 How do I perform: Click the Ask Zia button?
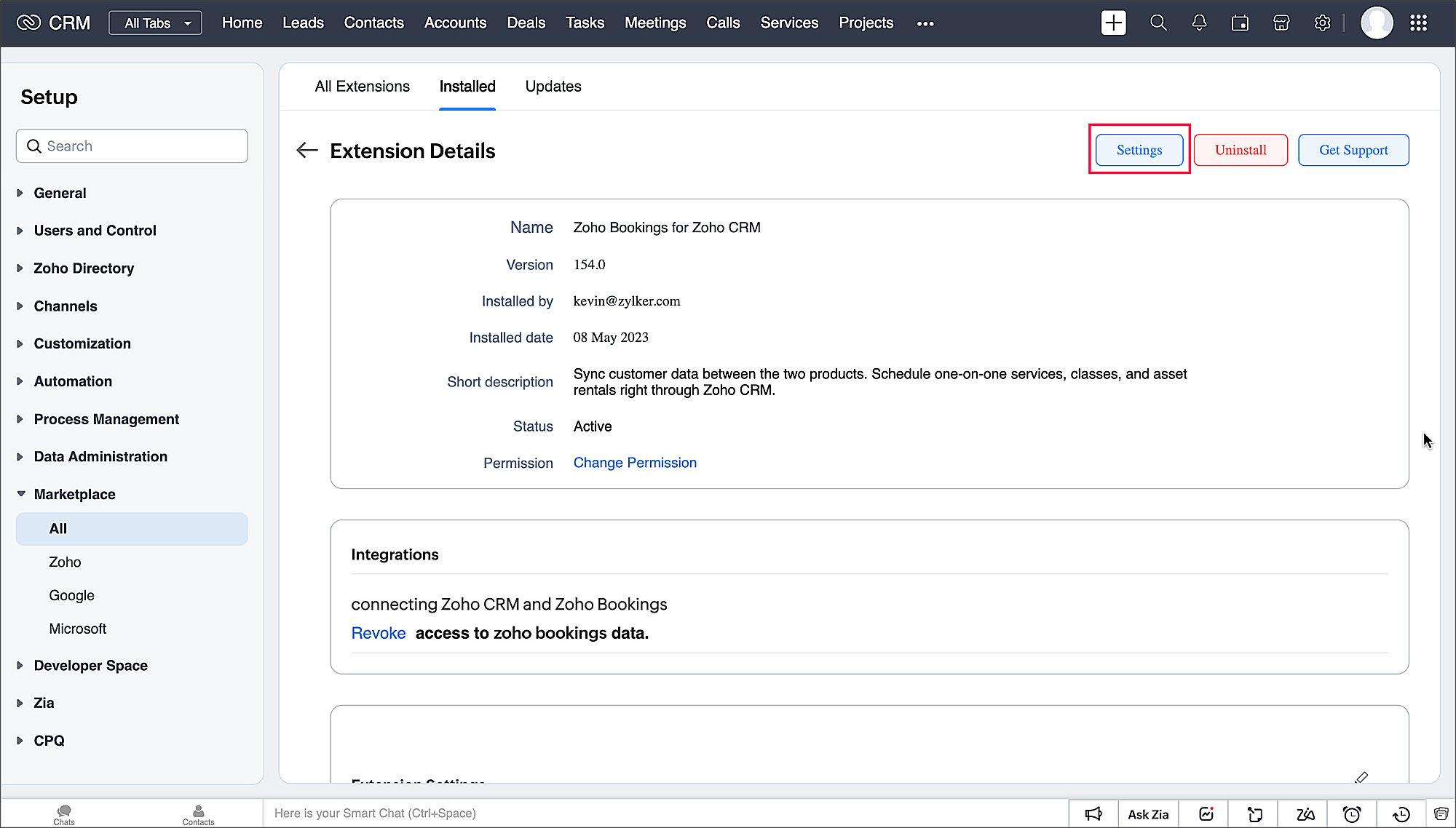pos(1148,814)
